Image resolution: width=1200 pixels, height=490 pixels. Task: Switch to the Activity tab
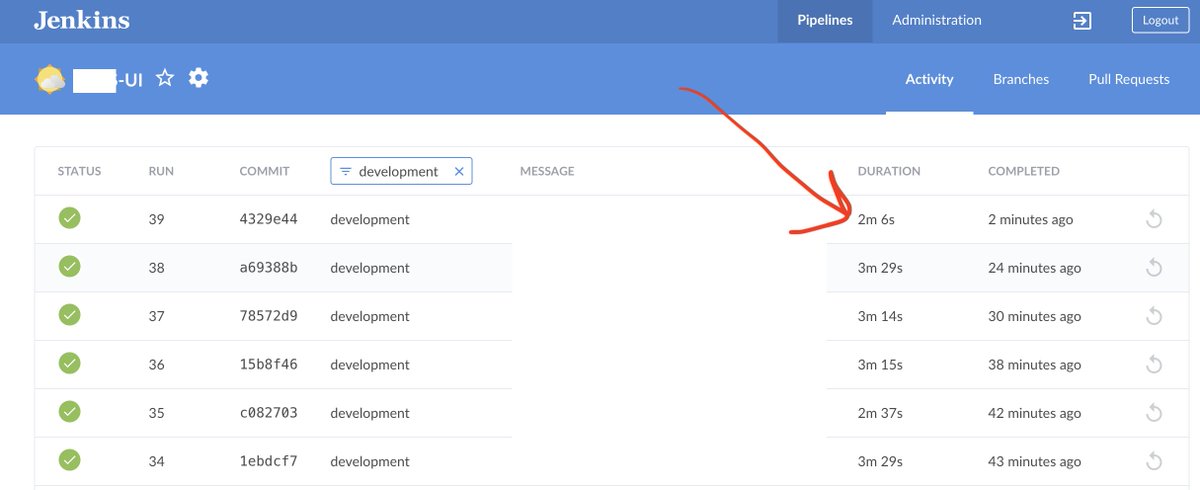(x=930, y=79)
